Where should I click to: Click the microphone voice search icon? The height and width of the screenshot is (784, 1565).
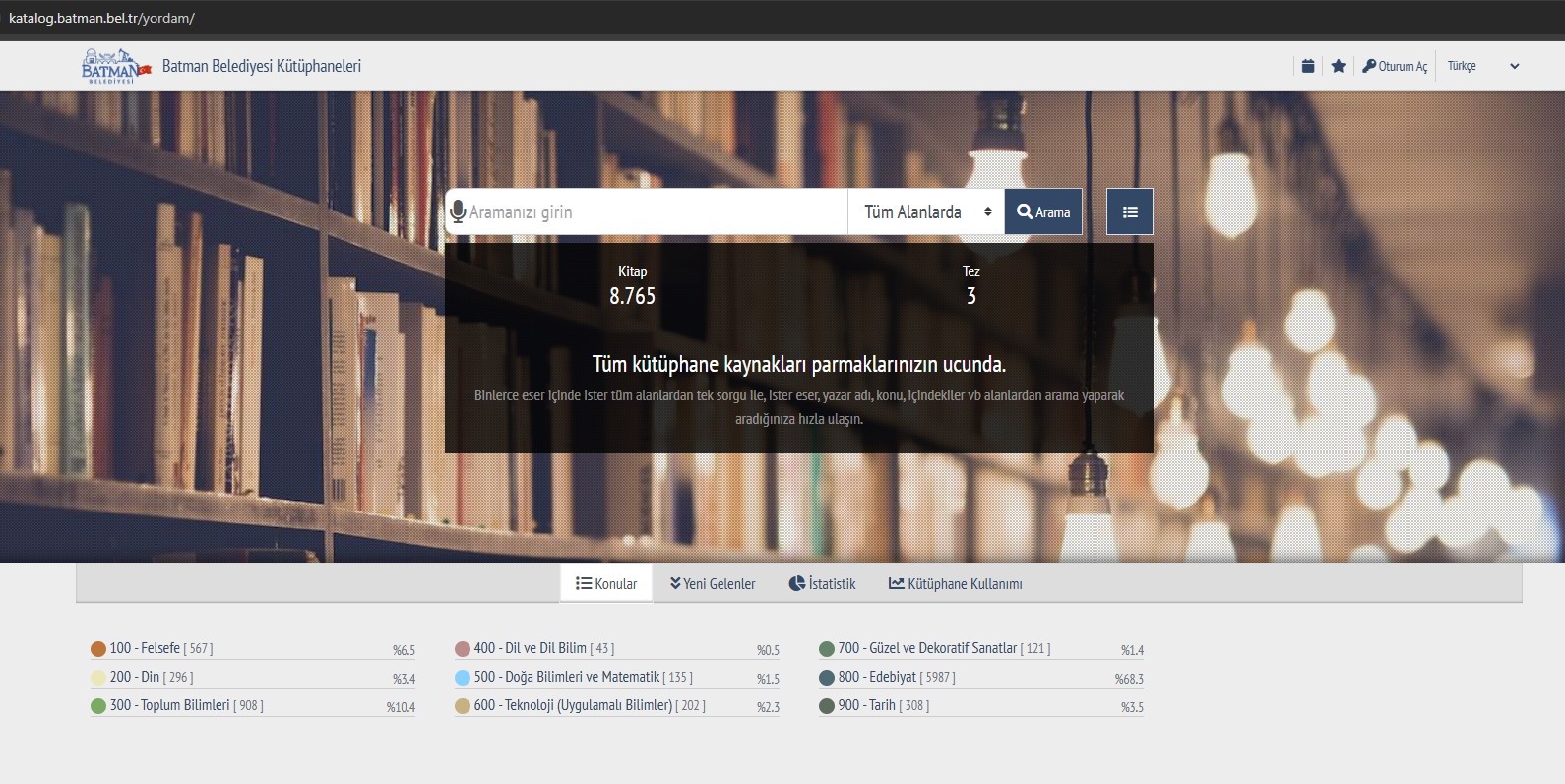pyautogui.click(x=458, y=211)
